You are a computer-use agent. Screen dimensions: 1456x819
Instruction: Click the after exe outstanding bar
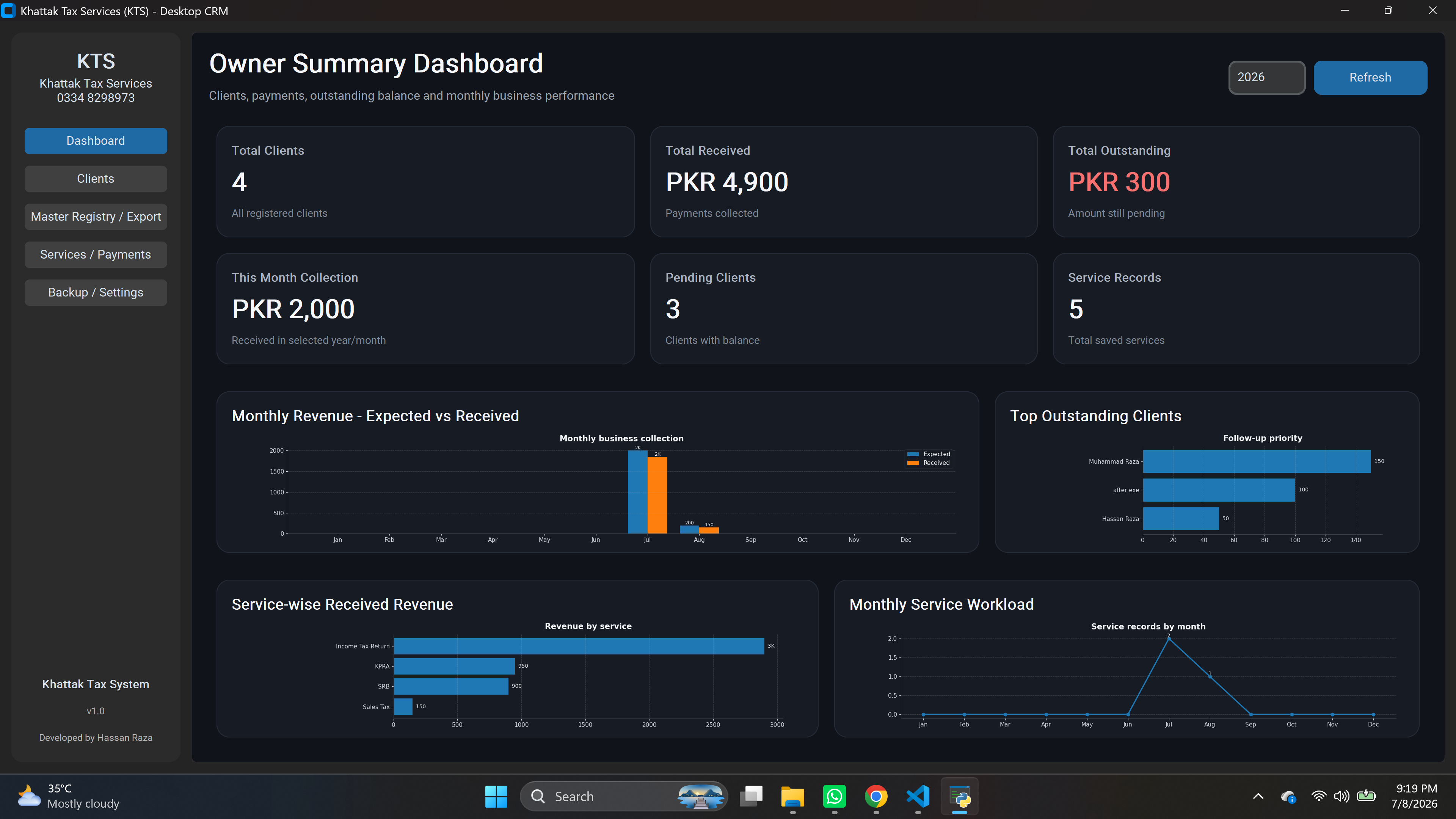pyautogui.click(x=1219, y=490)
